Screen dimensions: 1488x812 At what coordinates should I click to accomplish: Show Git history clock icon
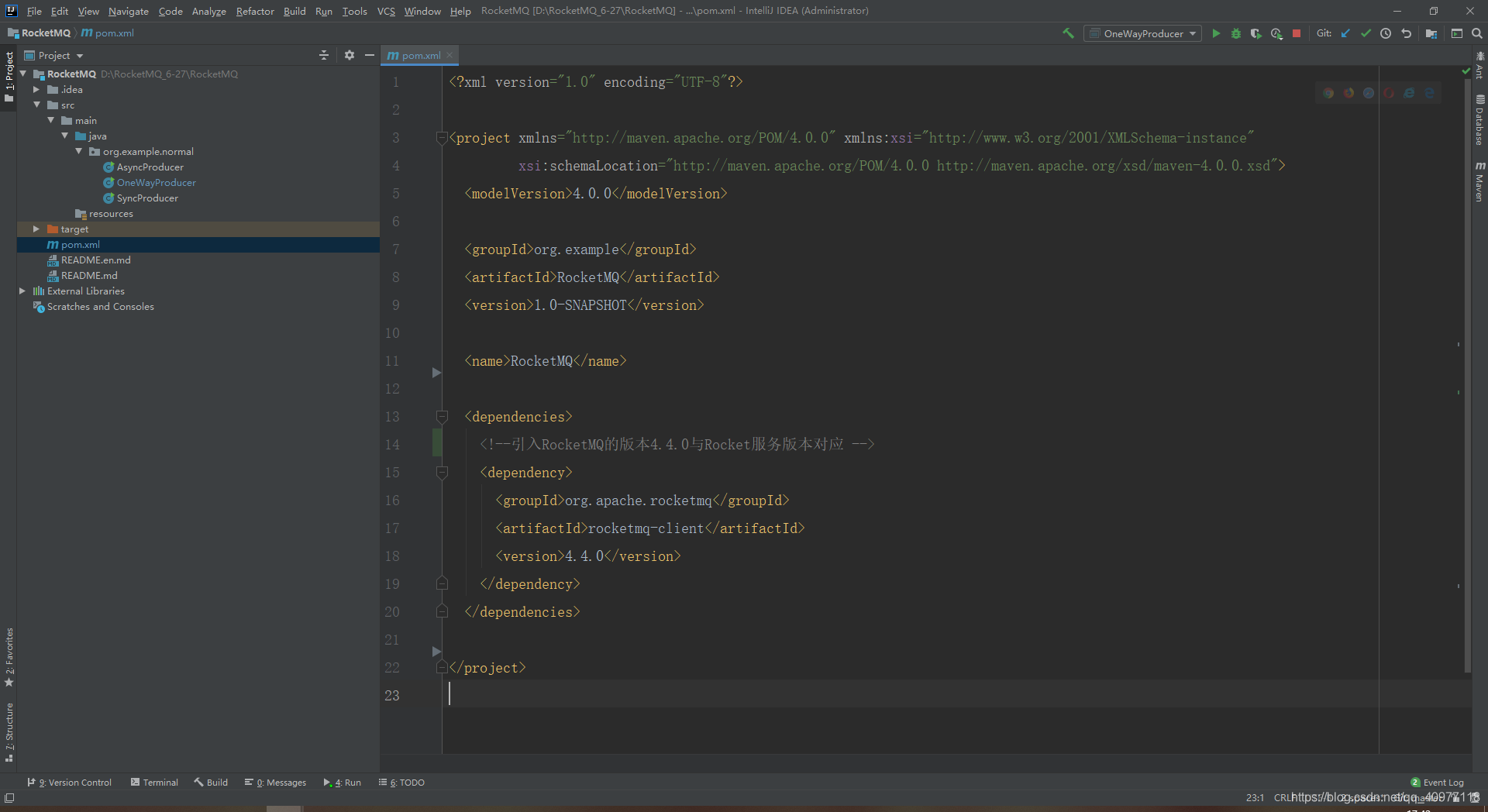(1386, 33)
